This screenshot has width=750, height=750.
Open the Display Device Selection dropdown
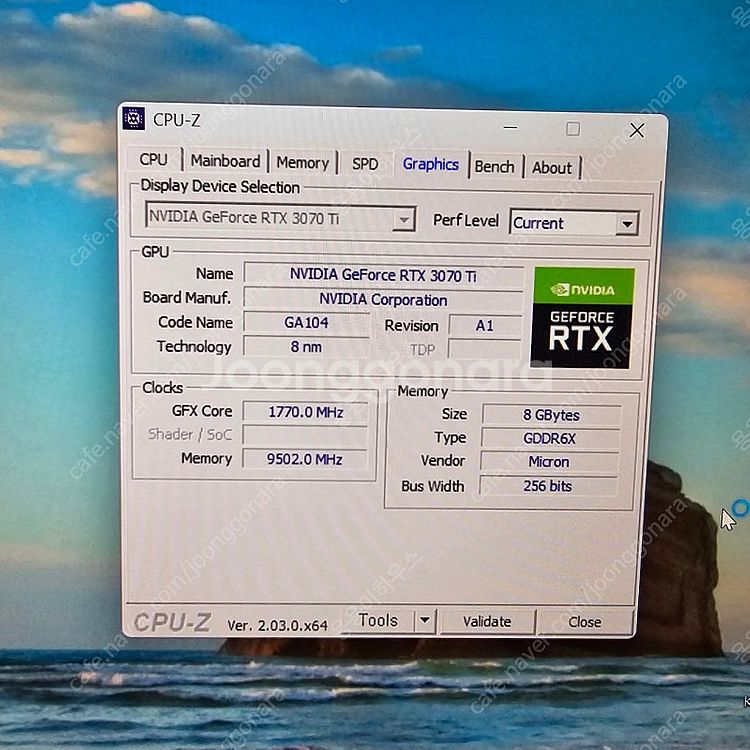[281, 219]
